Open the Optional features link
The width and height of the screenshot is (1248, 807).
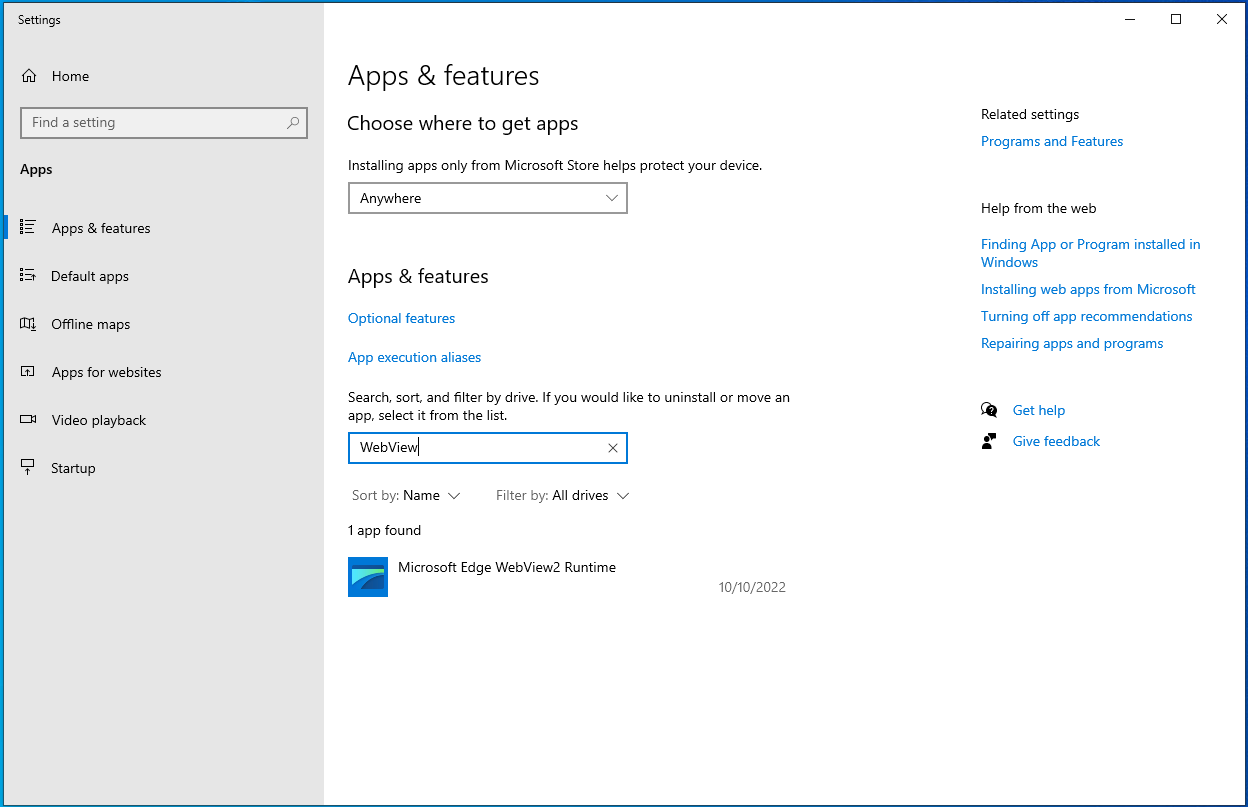(x=401, y=318)
